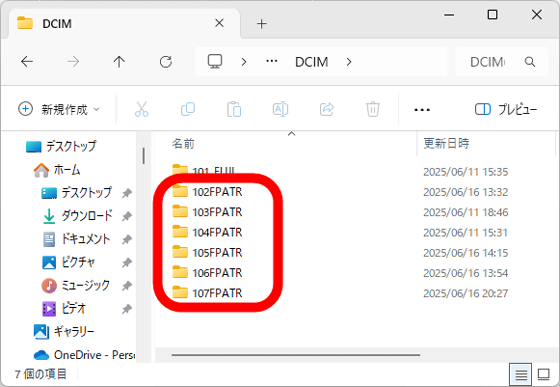Open ダウンロード in the sidebar
Viewport: 560px width, 387px height.
click(76, 216)
